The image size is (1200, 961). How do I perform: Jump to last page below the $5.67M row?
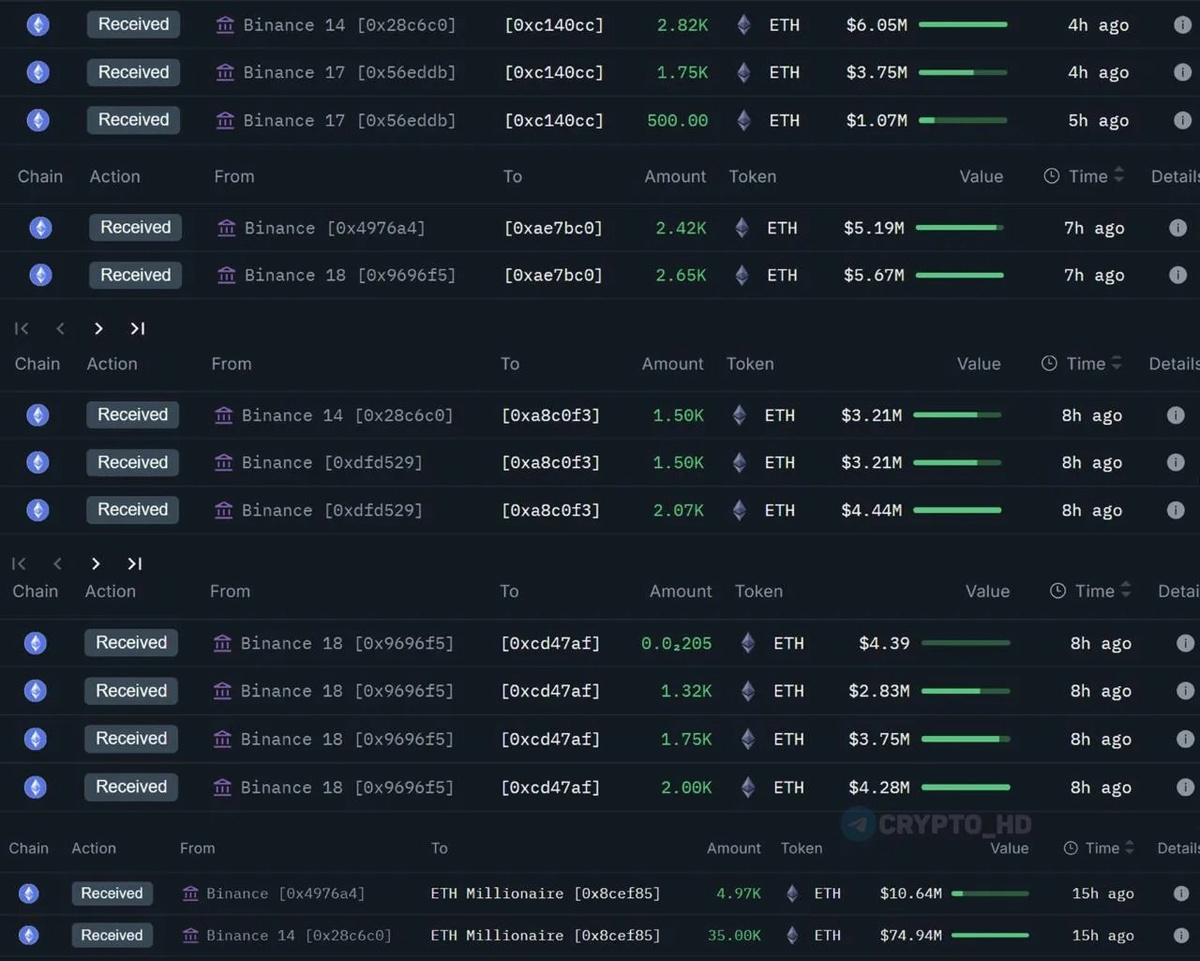click(x=138, y=328)
